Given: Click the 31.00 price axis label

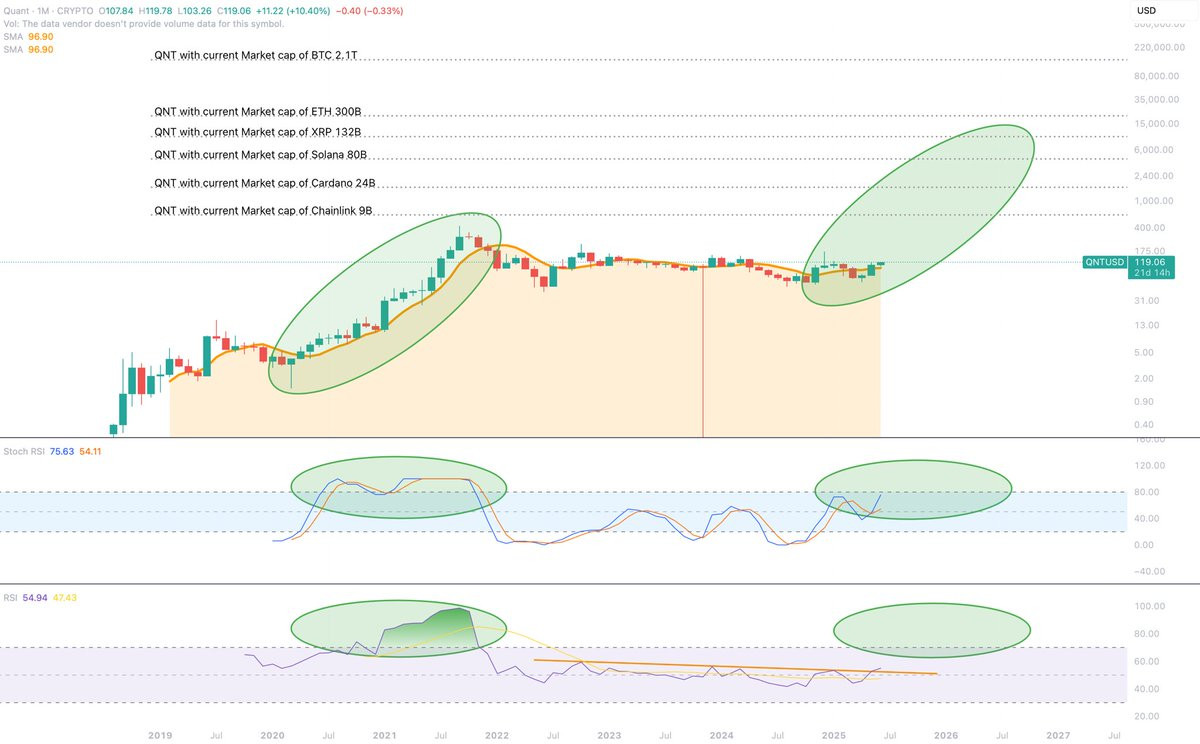Looking at the screenshot, I should 1147,299.
